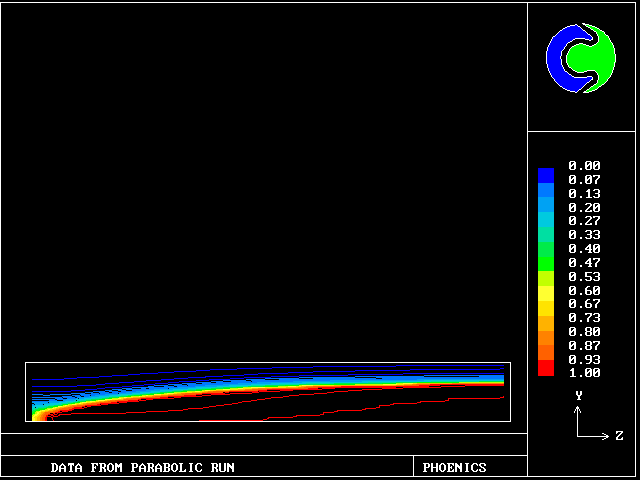
Task: Select the red swatch at legend bottom
Action: [545, 369]
